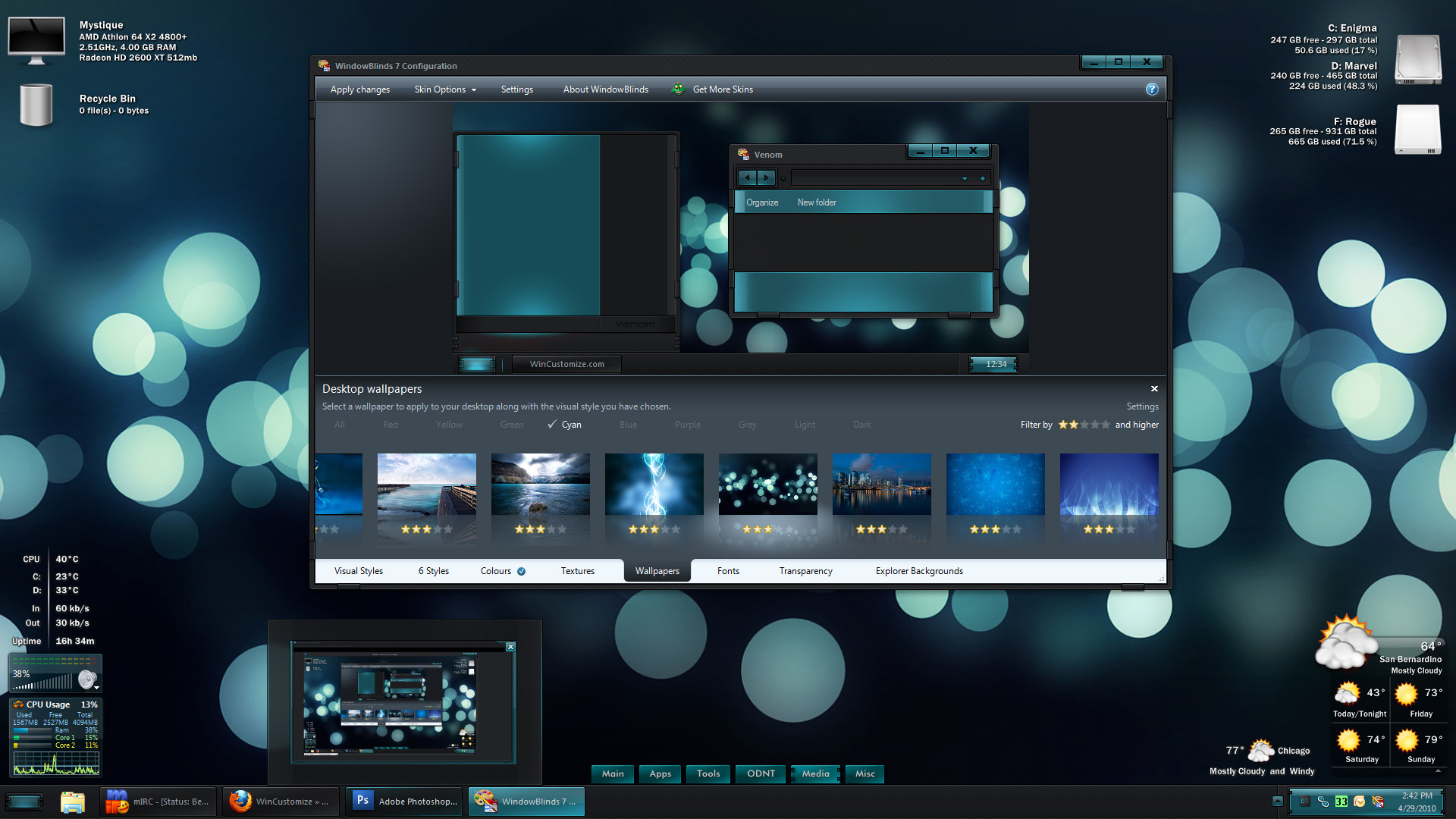Click the blue infinity-shaped tray icon
Viewport: 1456px width, 819px height.
click(x=1323, y=802)
